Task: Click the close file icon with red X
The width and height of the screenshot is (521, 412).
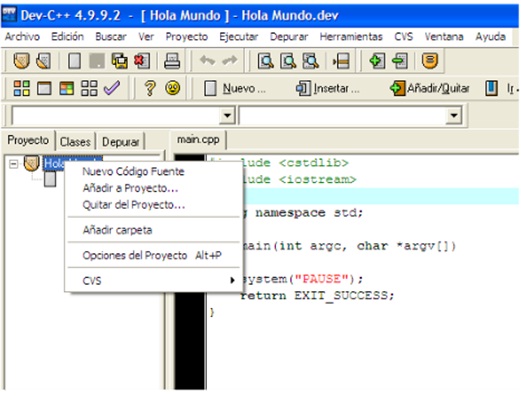Action: pos(142,61)
